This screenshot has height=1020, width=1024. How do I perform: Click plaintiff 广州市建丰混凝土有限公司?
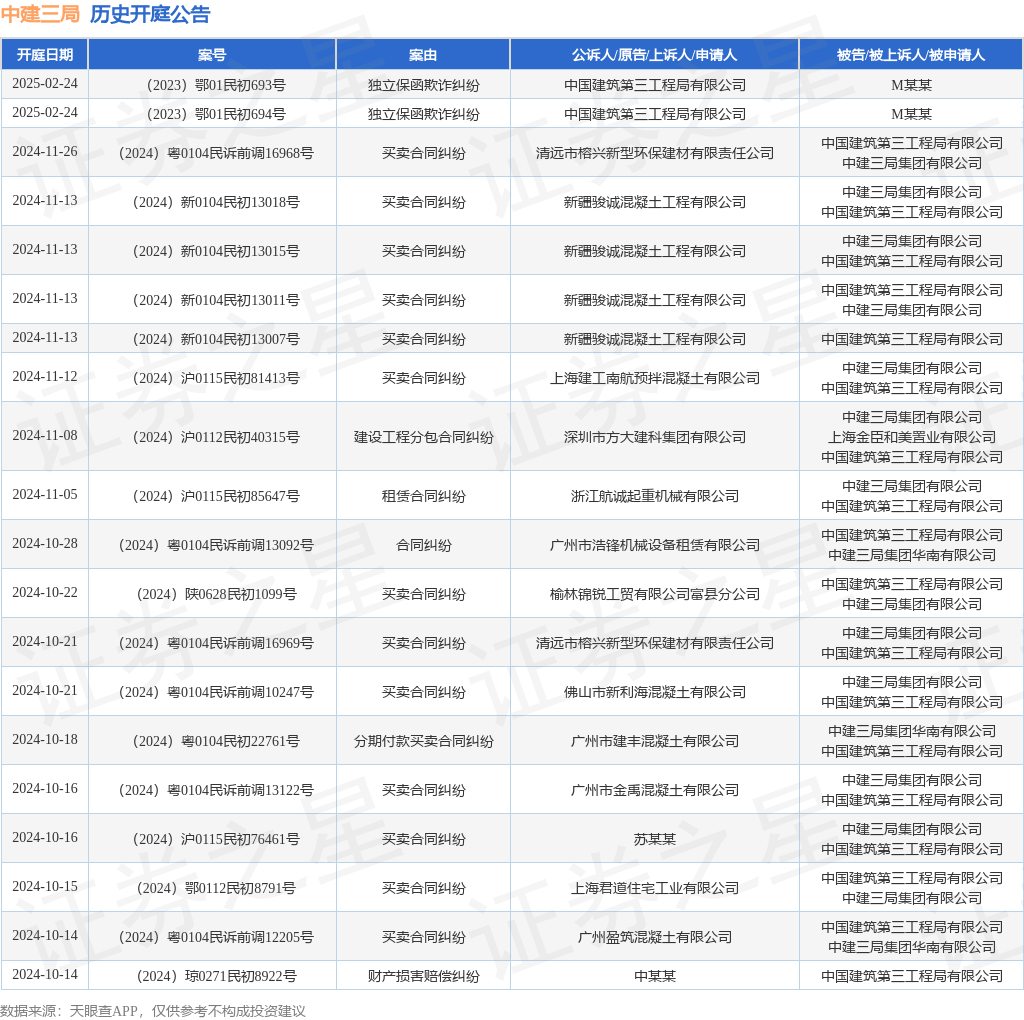[x=654, y=741]
